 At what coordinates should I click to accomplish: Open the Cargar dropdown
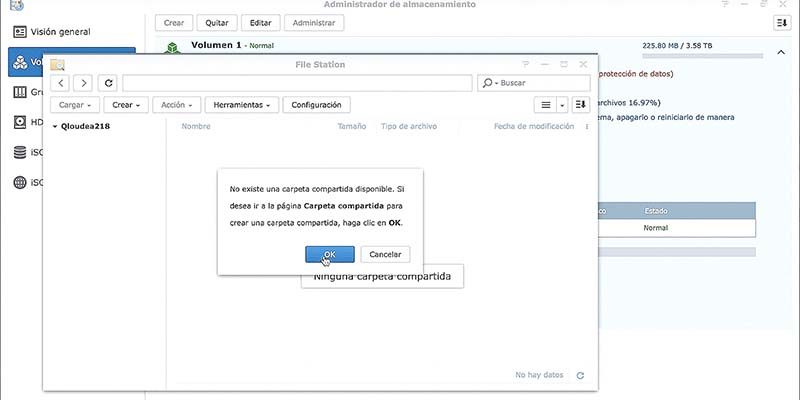[75, 105]
